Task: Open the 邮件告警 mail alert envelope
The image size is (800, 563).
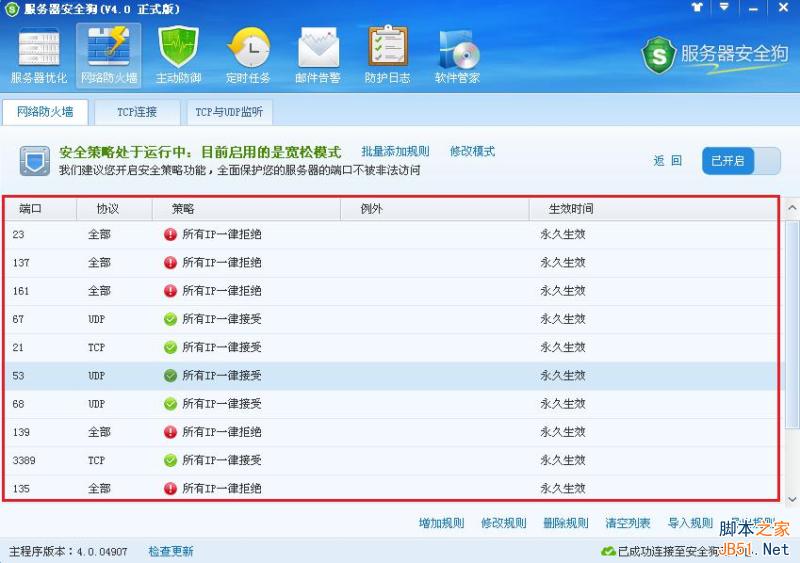Action: tap(318, 55)
